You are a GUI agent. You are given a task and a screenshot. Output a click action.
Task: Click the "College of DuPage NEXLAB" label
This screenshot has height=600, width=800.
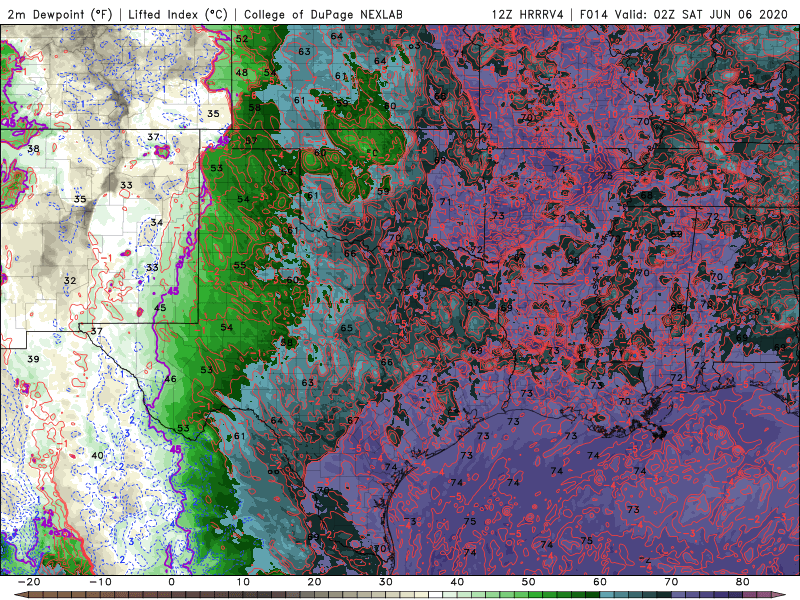(323, 14)
